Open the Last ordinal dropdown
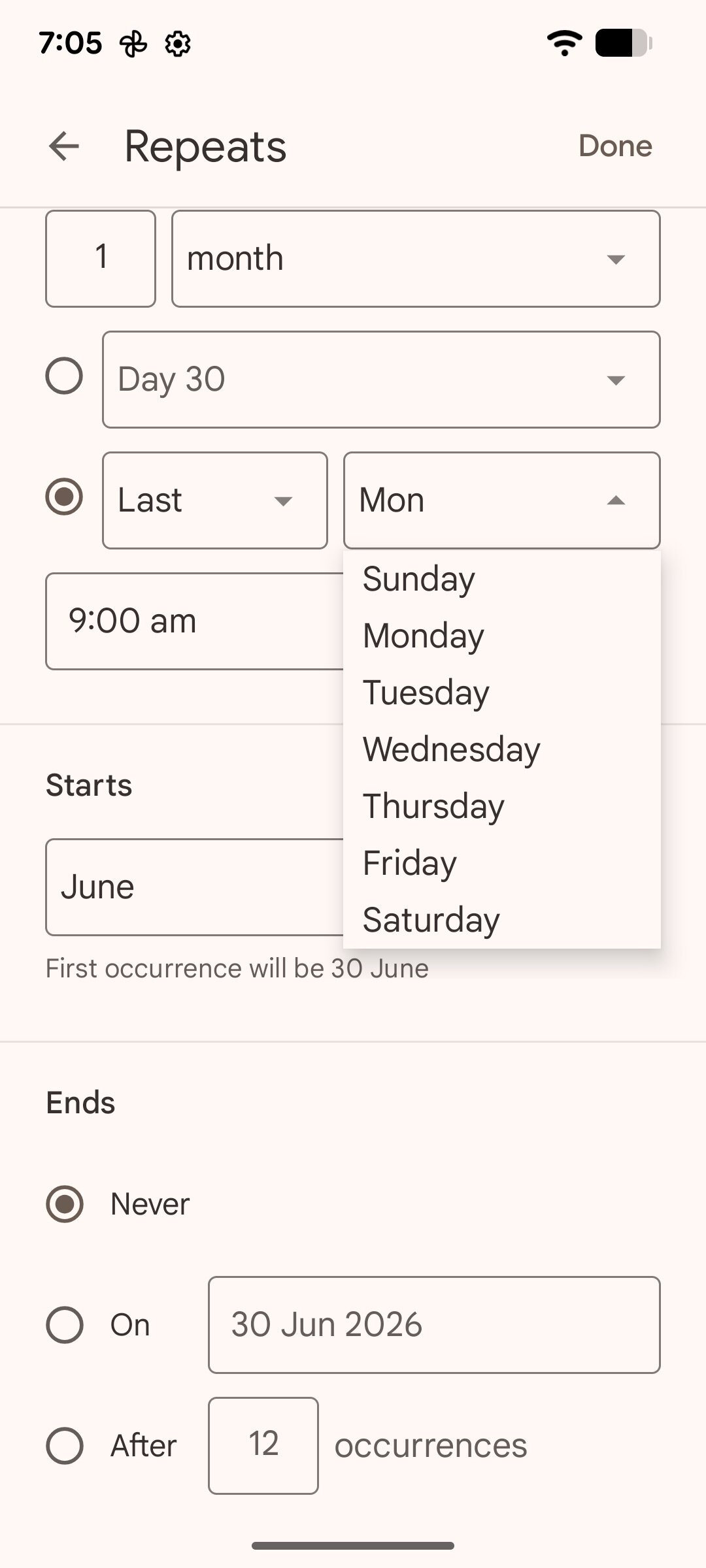The width and height of the screenshot is (706, 1568). pyautogui.click(x=214, y=500)
